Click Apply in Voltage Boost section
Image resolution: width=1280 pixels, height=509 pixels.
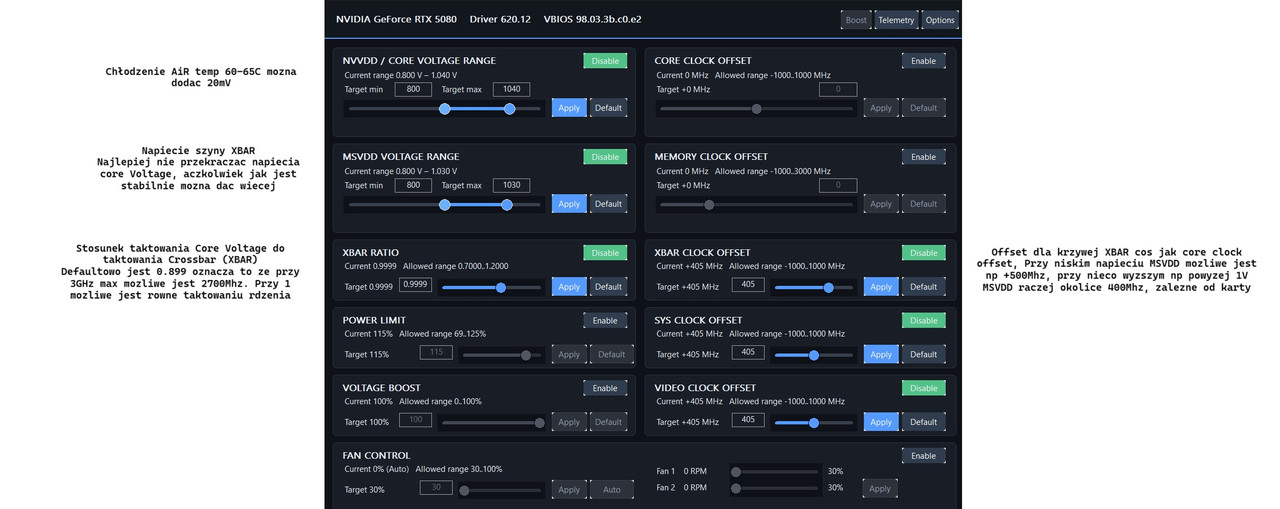point(569,422)
